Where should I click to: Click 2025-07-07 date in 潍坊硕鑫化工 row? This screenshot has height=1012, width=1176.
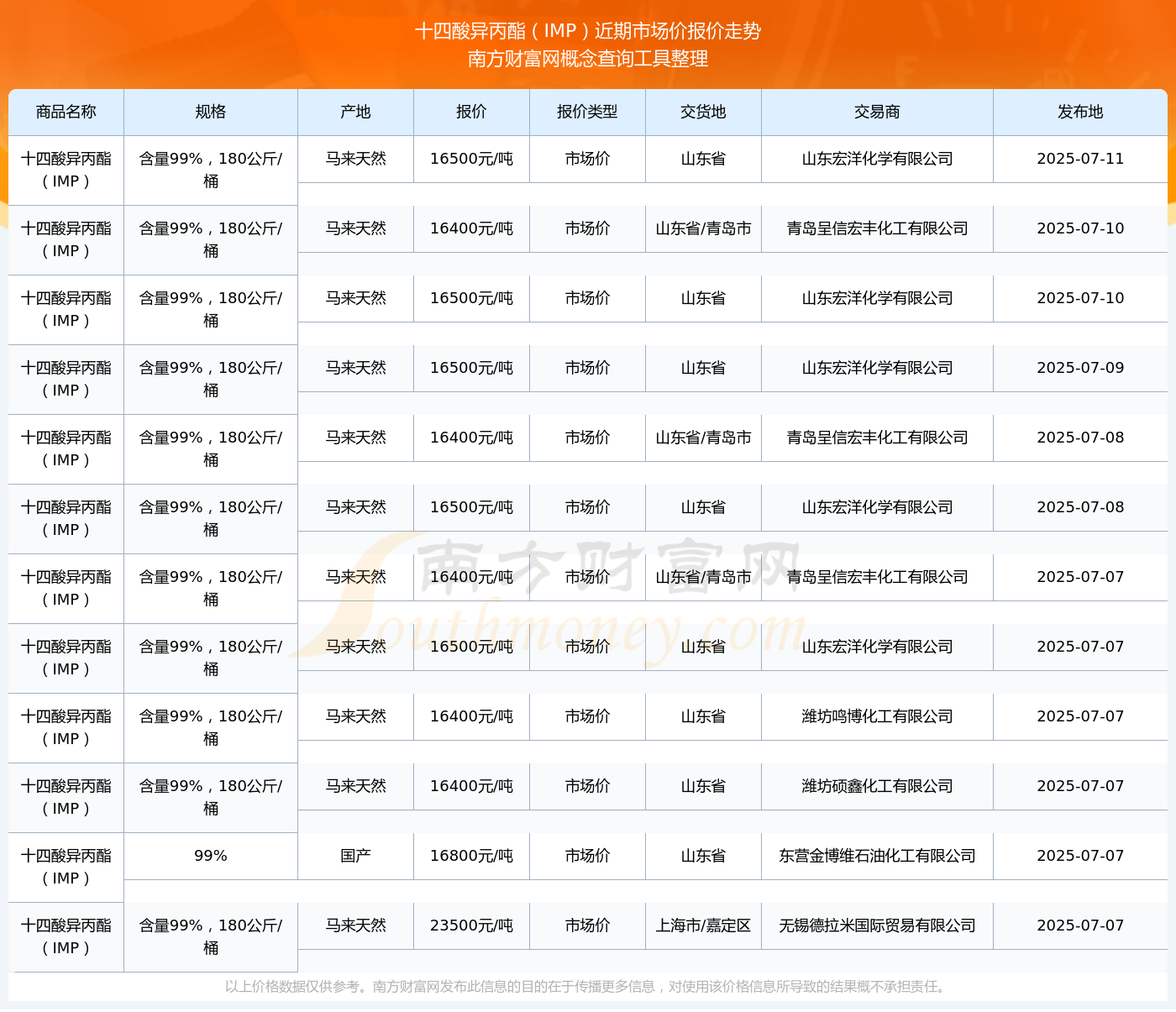(1080, 786)
